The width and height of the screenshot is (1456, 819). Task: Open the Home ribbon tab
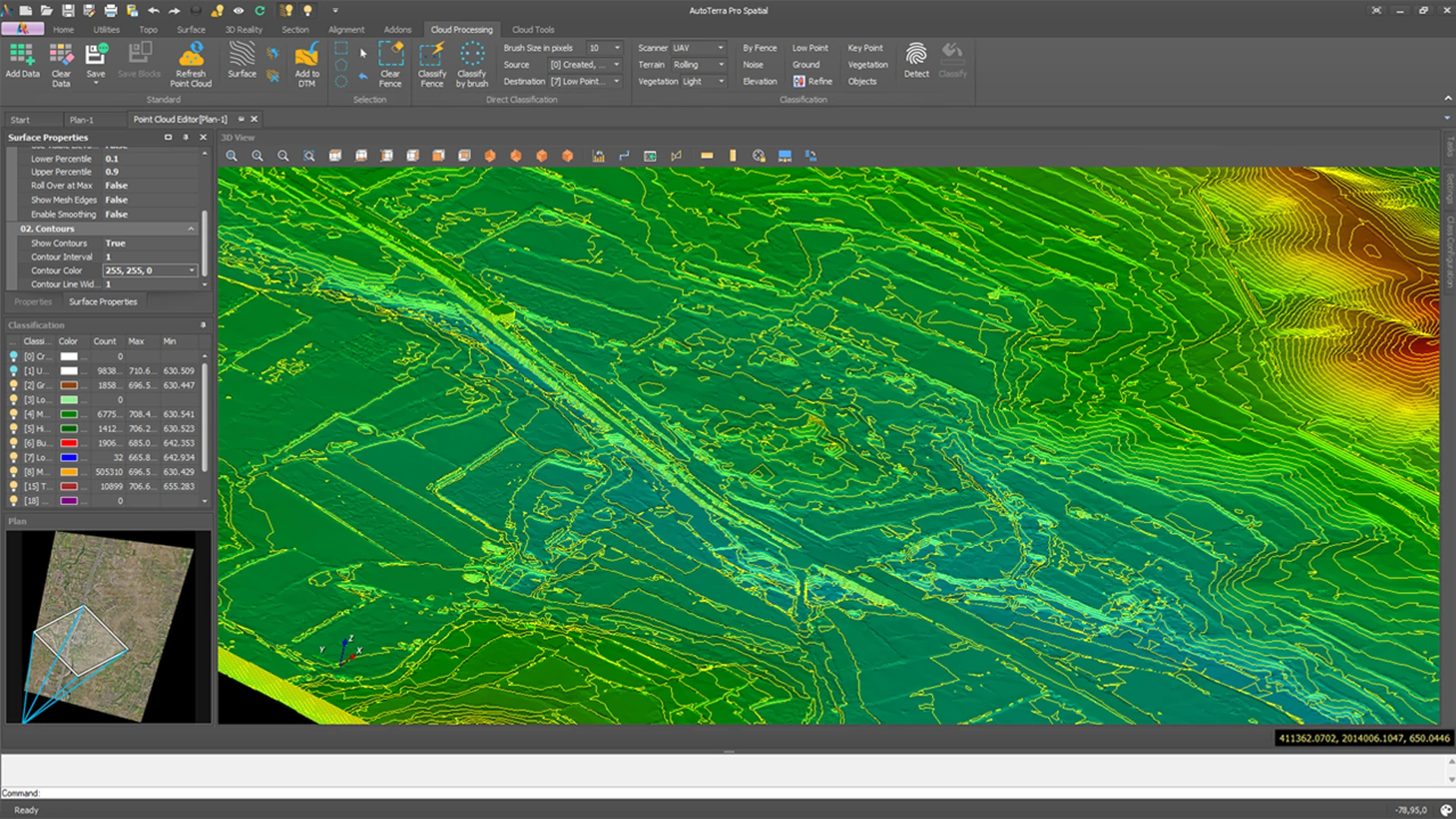64,30
